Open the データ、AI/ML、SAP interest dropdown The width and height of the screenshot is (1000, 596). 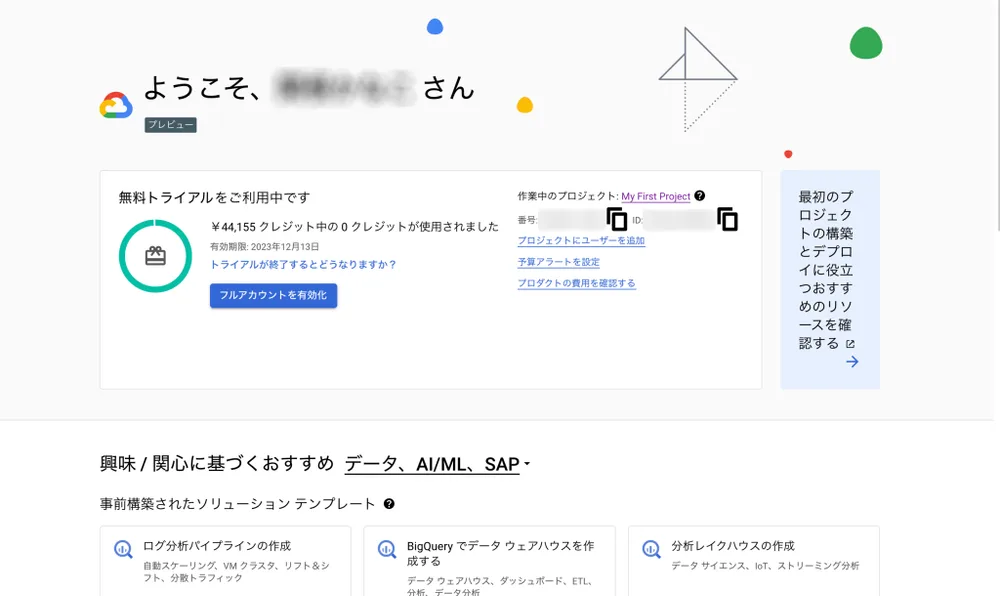pos(437,464)
